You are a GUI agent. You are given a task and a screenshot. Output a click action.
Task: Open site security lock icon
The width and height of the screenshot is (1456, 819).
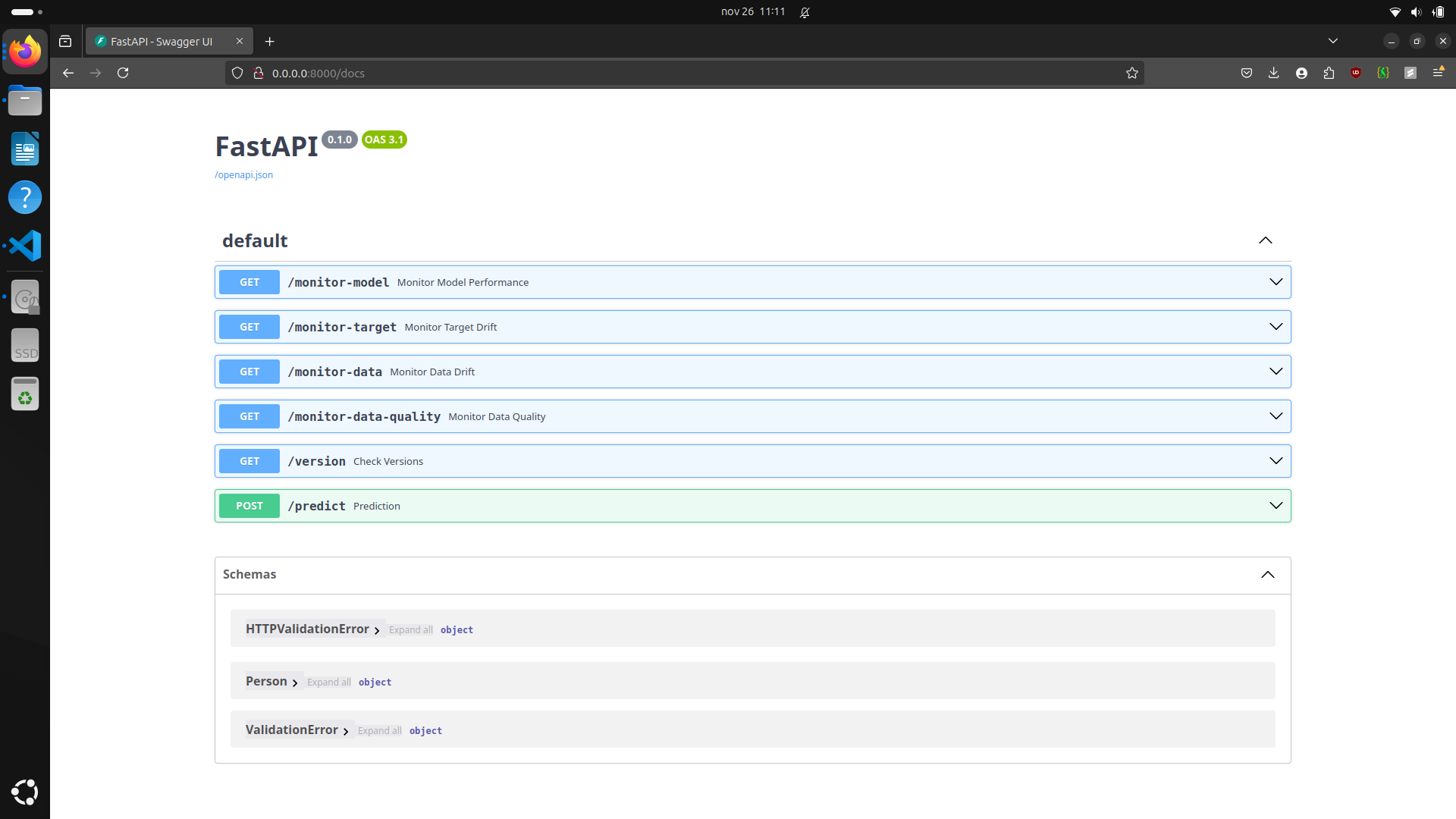[x=259, y=73]
